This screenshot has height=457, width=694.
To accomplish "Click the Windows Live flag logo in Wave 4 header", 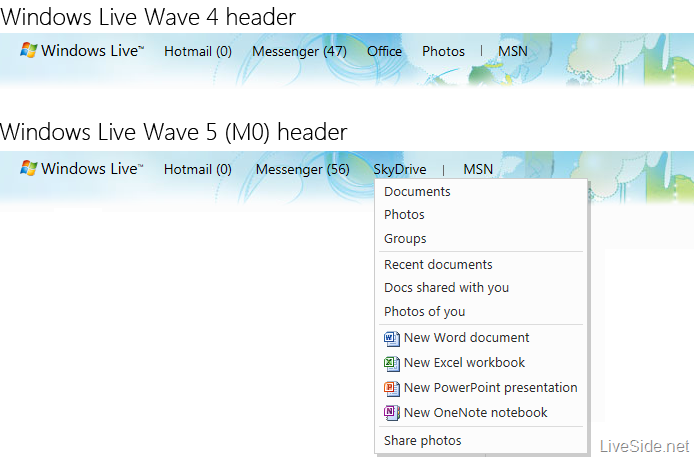I will (x=28, y=50).
